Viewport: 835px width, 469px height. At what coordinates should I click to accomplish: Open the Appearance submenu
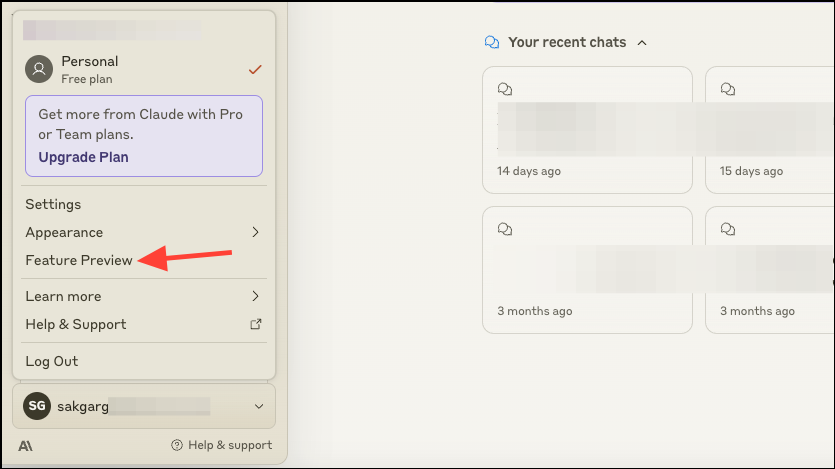click(144, 232)
